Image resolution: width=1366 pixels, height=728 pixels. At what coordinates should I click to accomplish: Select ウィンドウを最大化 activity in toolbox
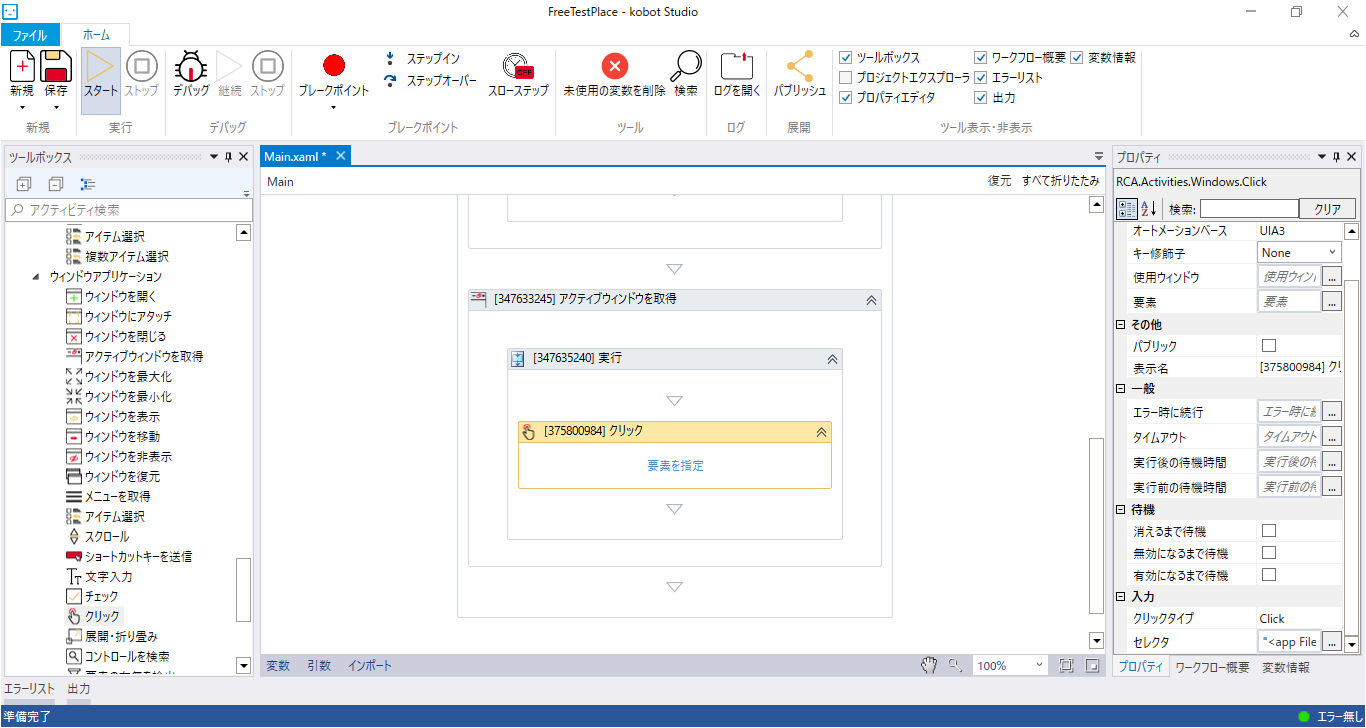(x=118, y=376)
